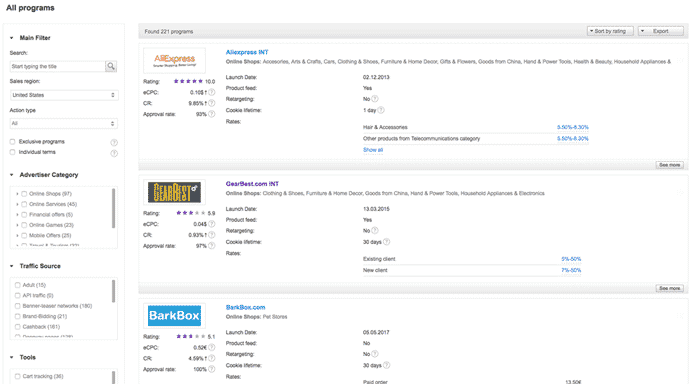Click Approval rate help icon for BarkBox
700x384 pixels.
coord(212,369)
